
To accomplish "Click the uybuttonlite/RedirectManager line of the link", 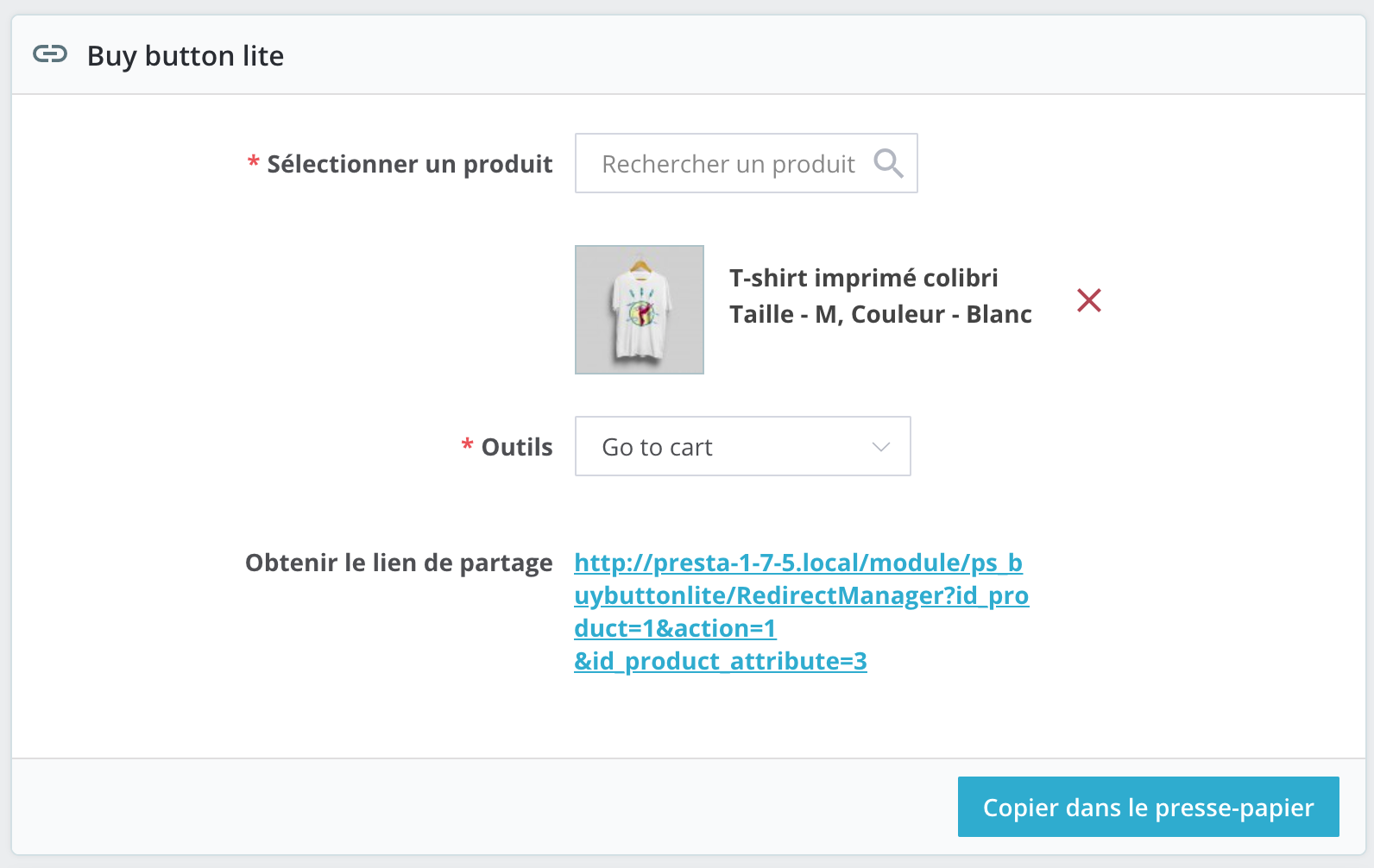I will (801, 596).
